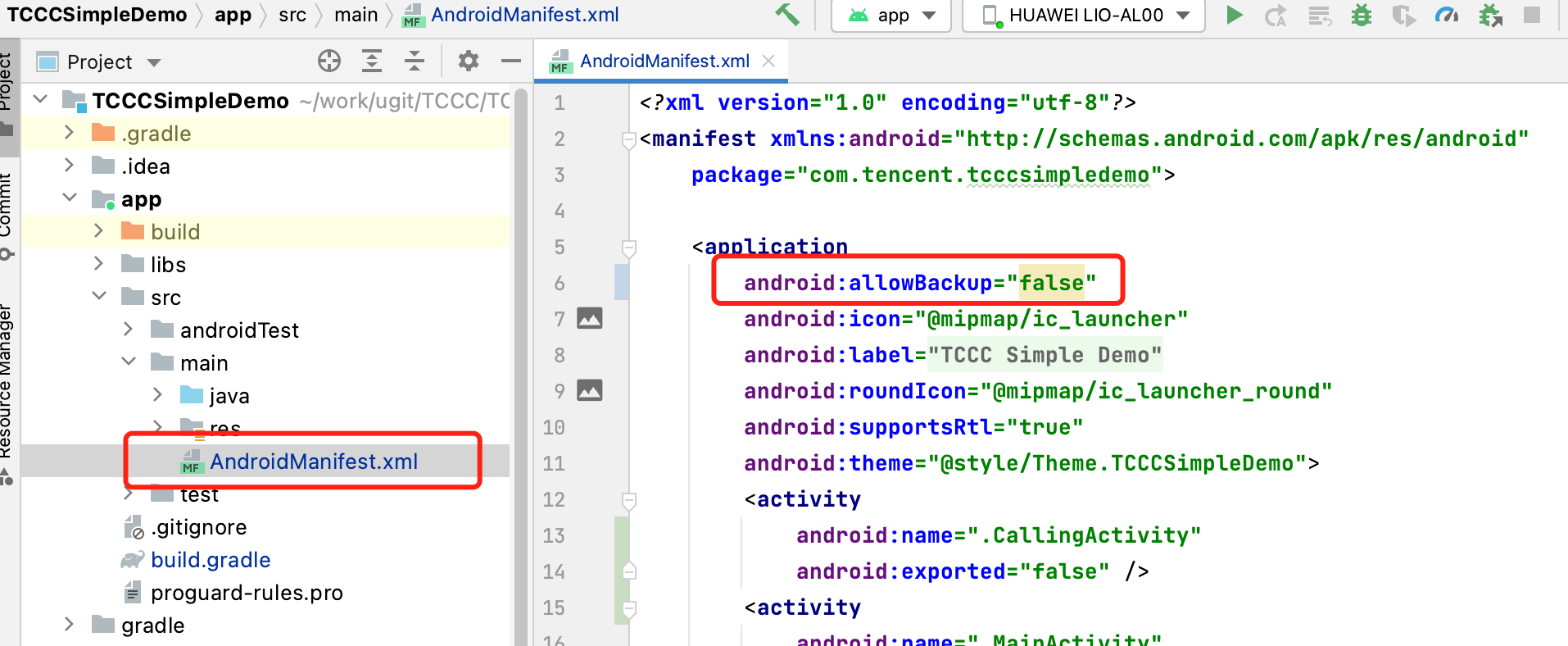Expand the androidTest folder

pyautogui.click(x=129, y=330)
